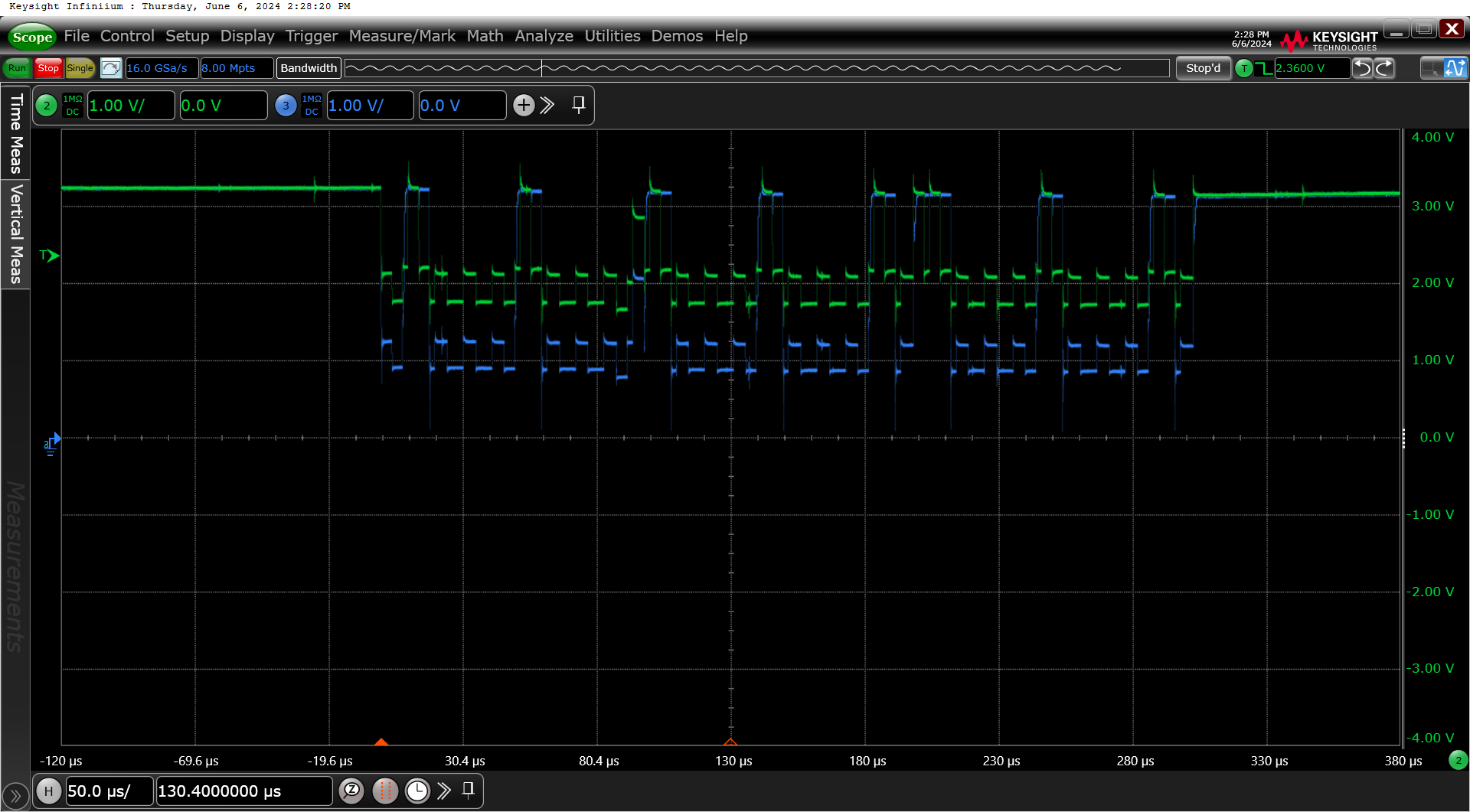Click the trigger level T marker
The height and width of the screenshot is (812, 1470).
tap(49, 256)
